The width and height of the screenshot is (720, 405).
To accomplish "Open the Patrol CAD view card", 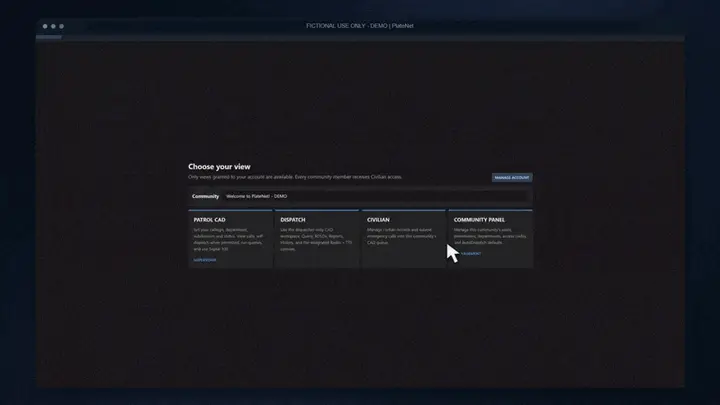I will point(231,239).
